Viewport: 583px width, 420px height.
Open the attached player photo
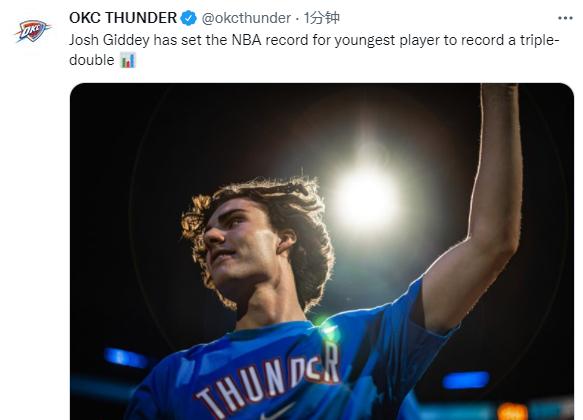[x=322, y=252]
